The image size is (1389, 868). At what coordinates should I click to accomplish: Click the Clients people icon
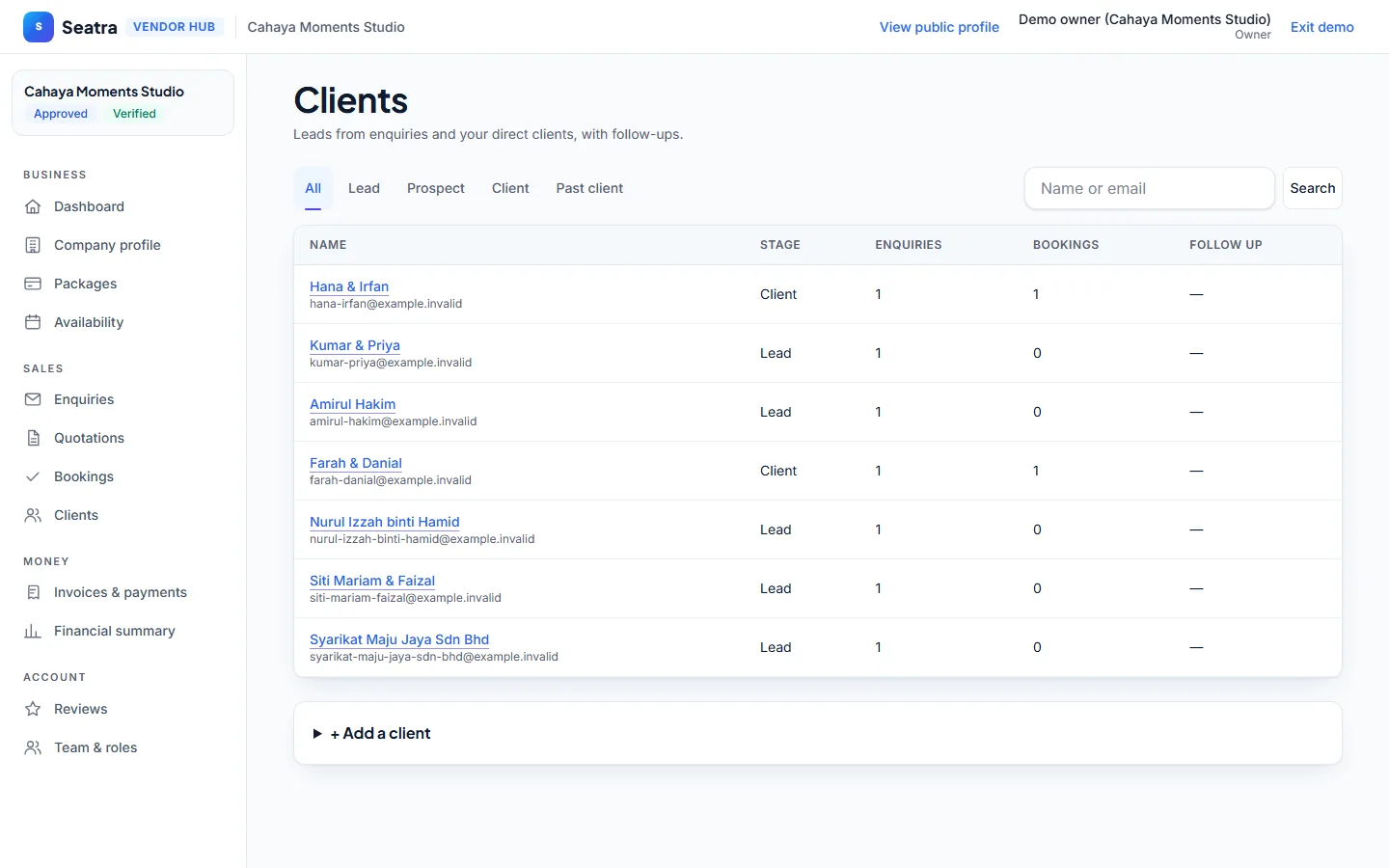33,515
